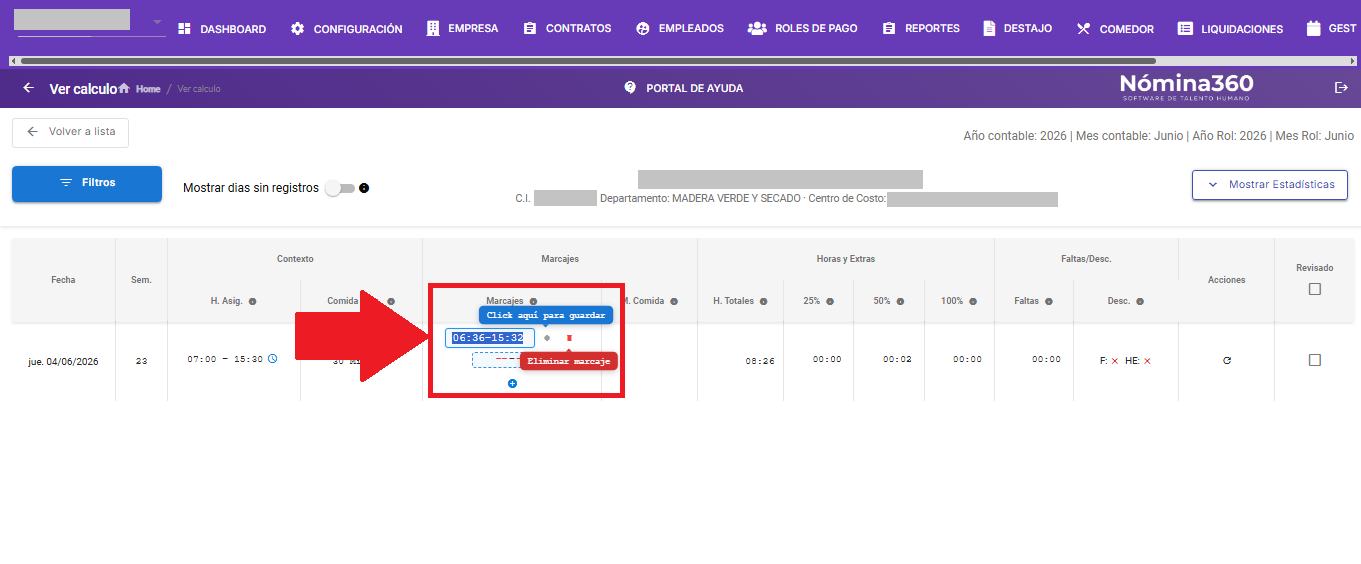
Task: Follow the Home breadcrumb link
Action: click(x=148, y=89)
